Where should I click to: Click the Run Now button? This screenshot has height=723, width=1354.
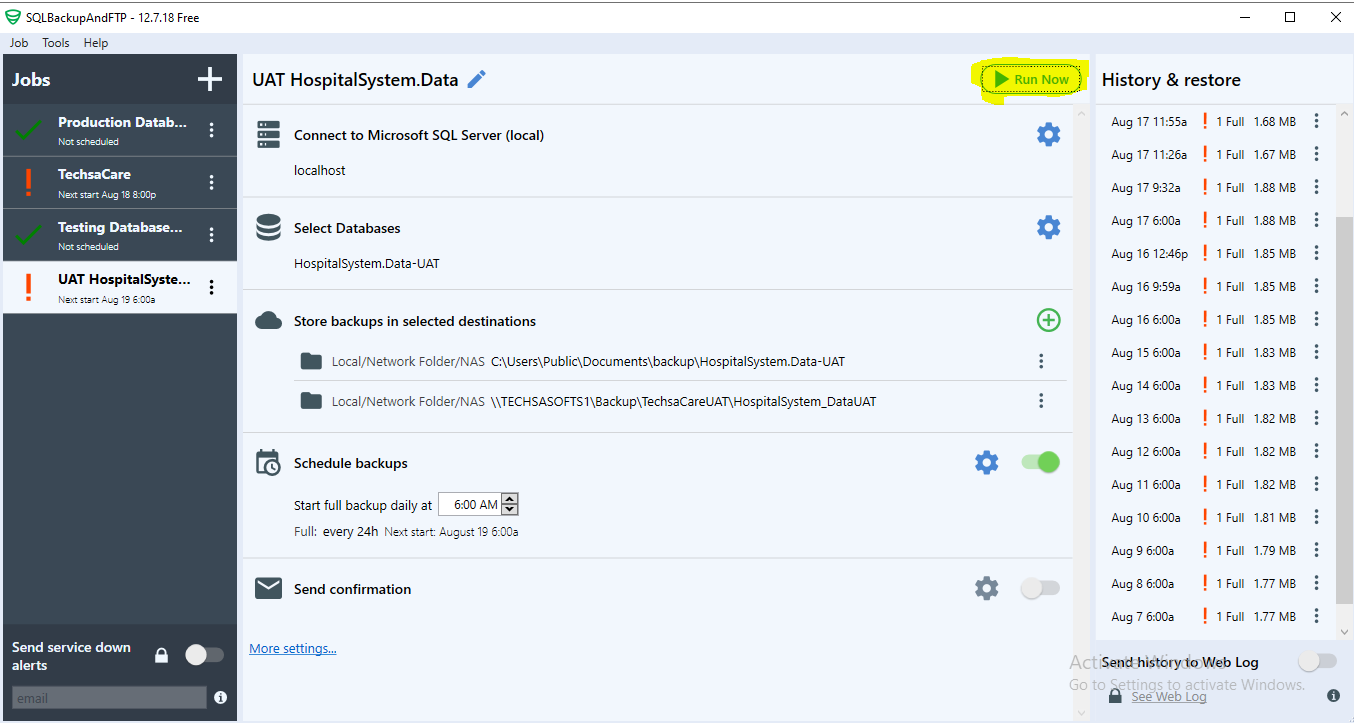(x=1031, y=80)
